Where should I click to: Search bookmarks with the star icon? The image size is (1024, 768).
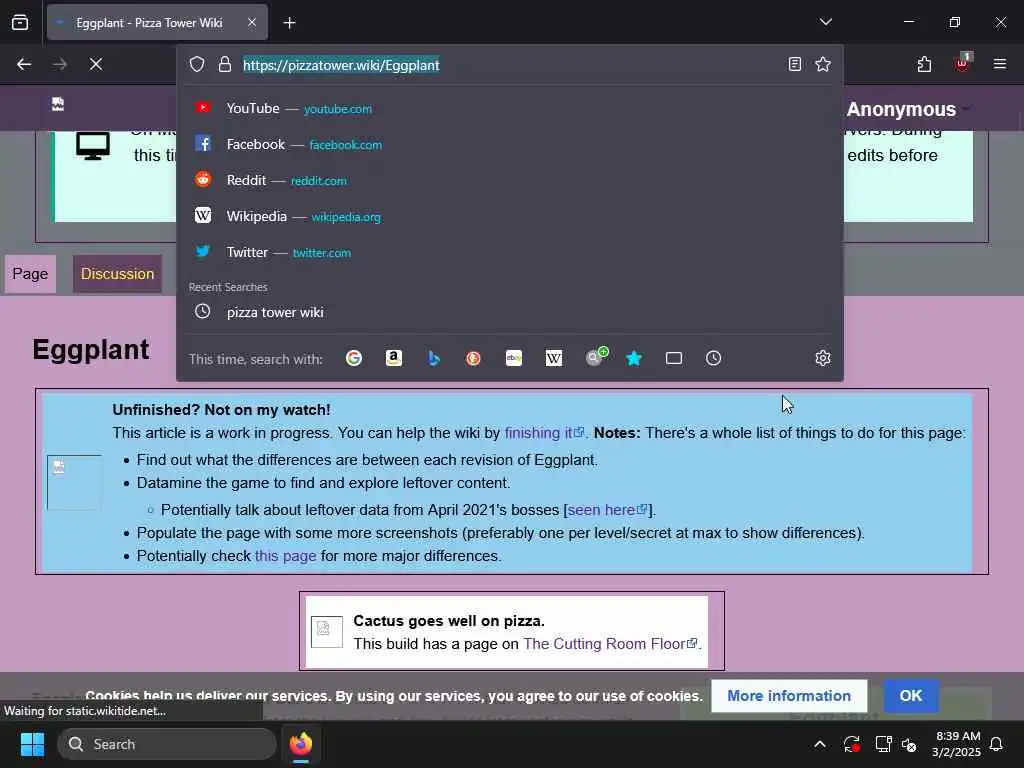click(633, 358)
